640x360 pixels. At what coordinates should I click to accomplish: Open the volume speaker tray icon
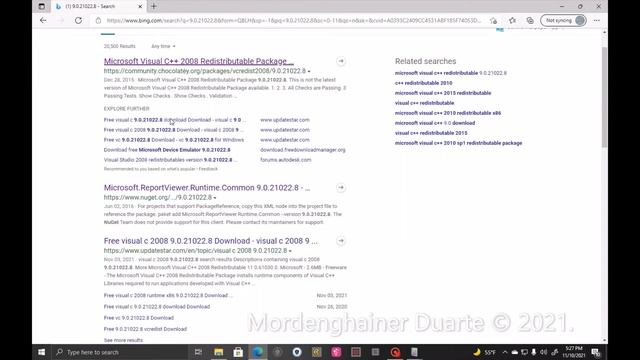pyautogui.click(x=543, y=352)
